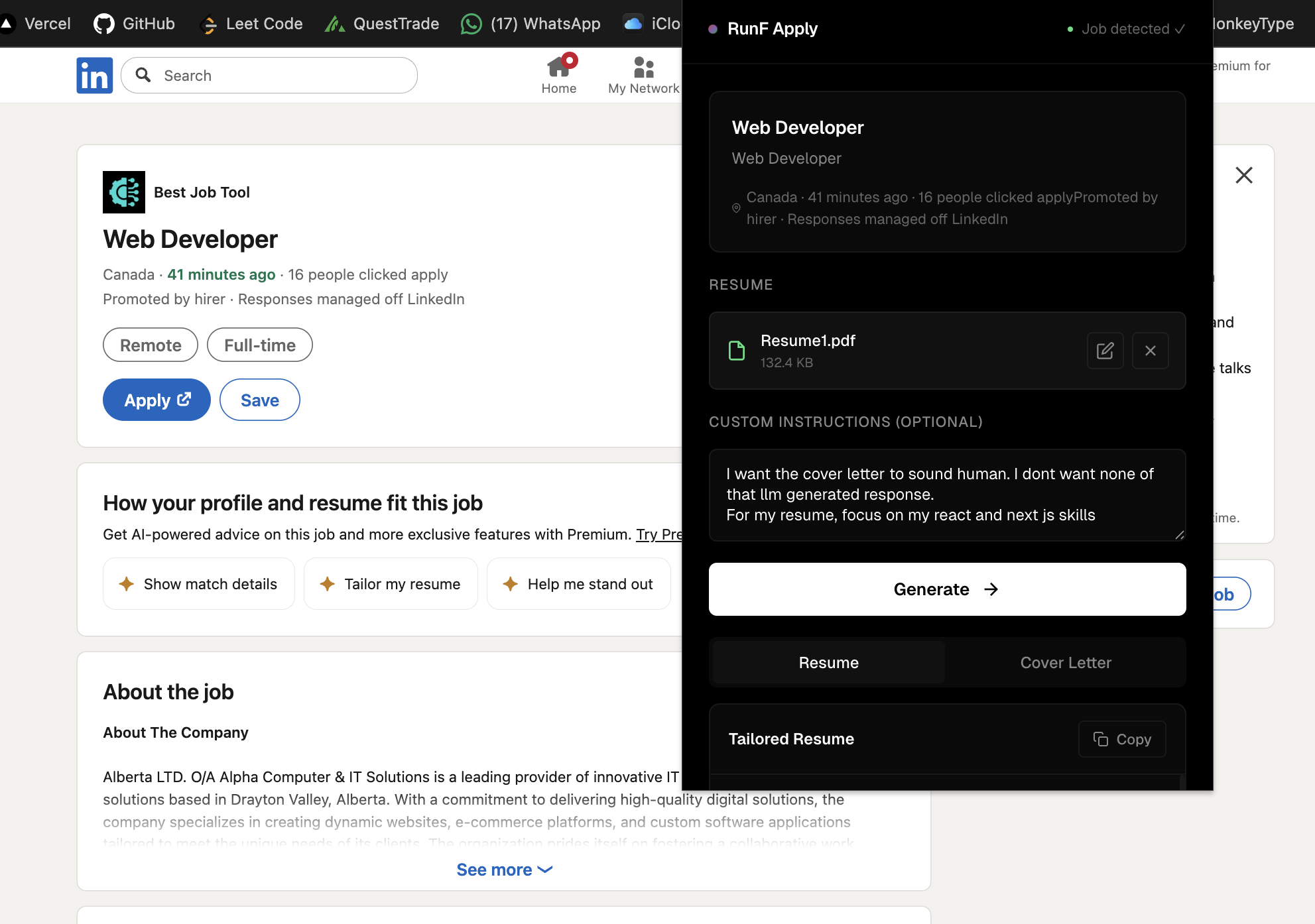Image resolution: width=1315 pixels, height=924 pixels.
Task: Expand job description with See more
Action: [x=504, y=870]
